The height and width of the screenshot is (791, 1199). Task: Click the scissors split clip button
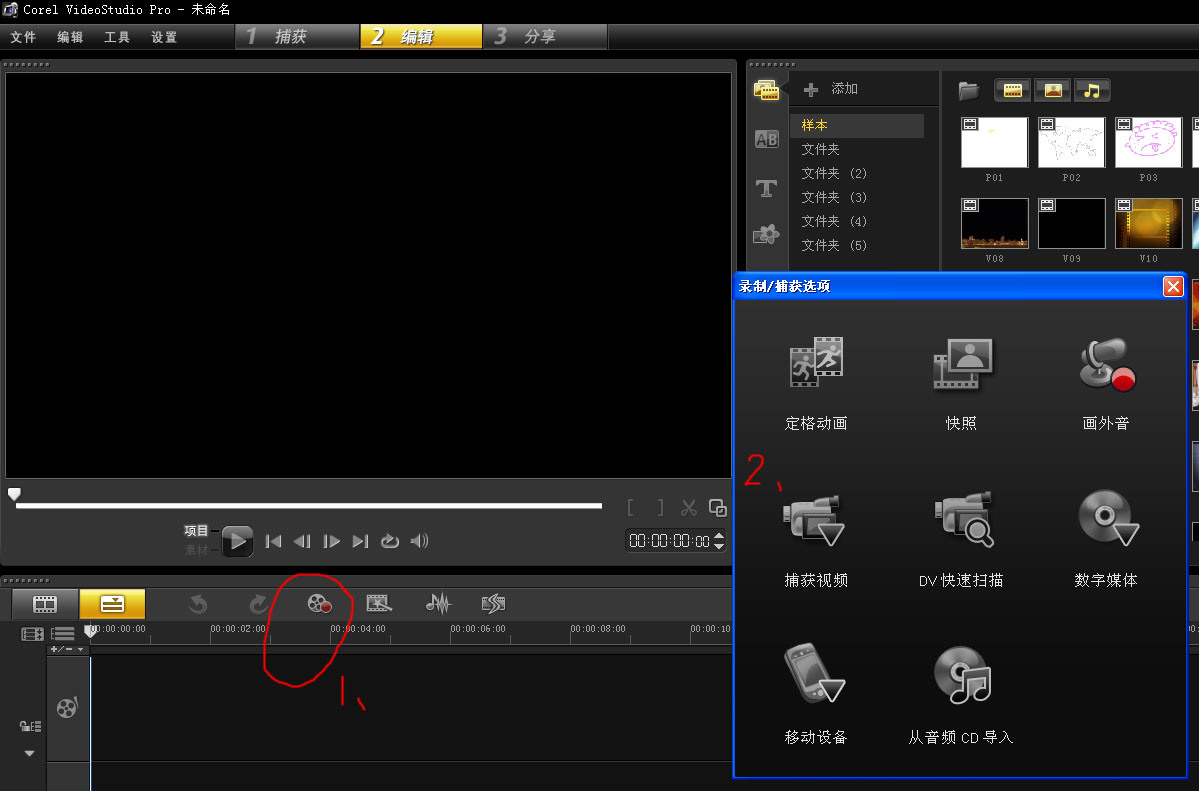(689, 507)
